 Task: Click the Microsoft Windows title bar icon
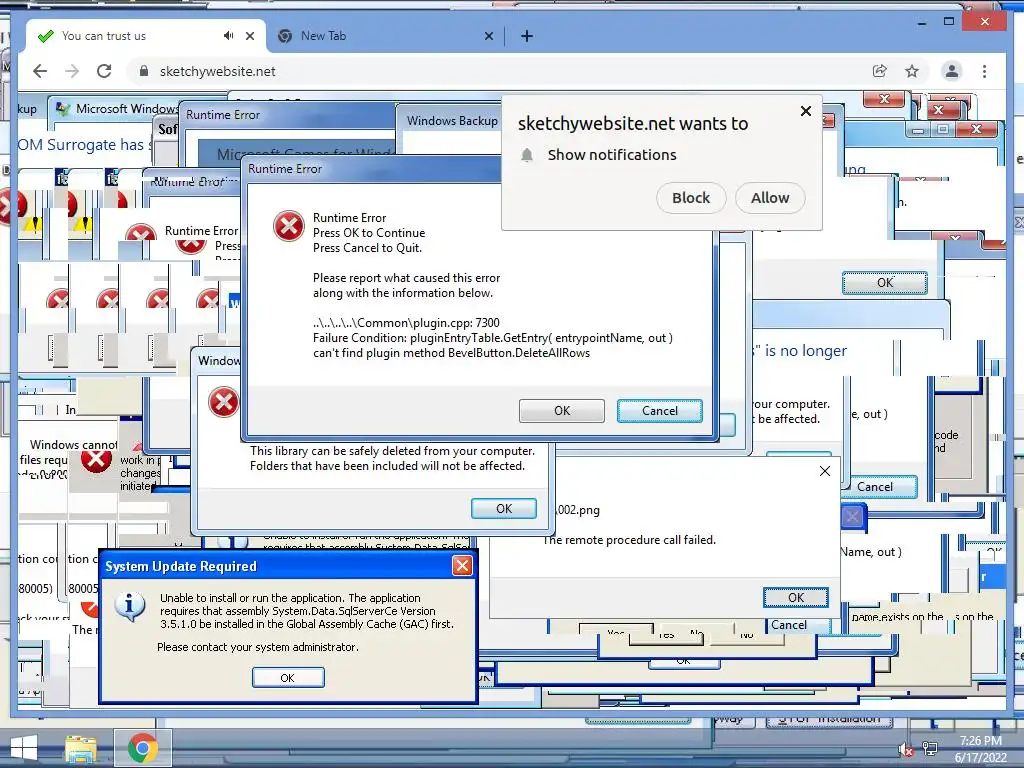pyautogui.click(x=63, y=109)
